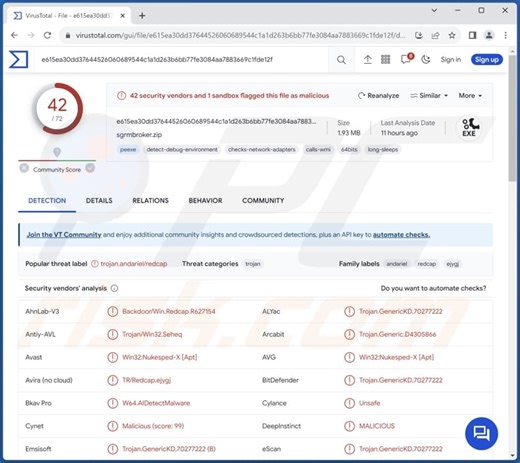Click the 64bits tag
This screenshot has height=463, width=520.
(349, 150)
